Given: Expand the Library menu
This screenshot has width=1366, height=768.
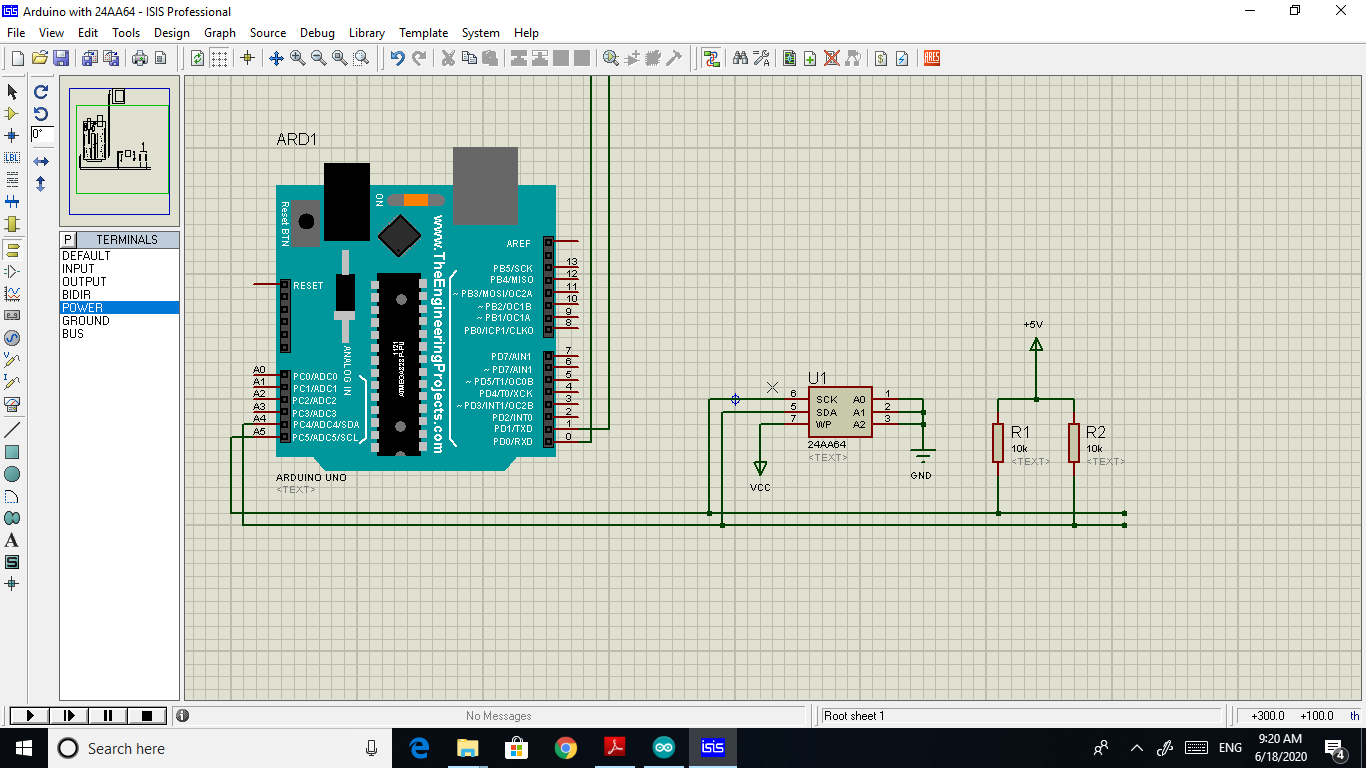Looking at the screenshot, I should tap(367, 33).
